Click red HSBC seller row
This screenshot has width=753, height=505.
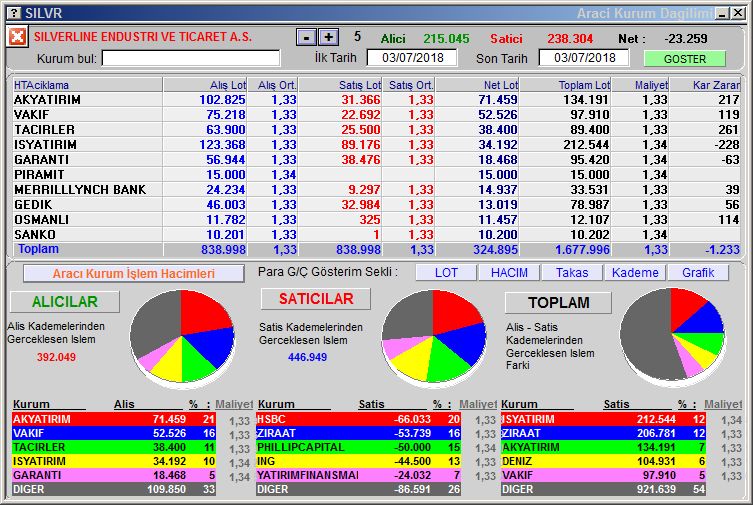[358, 419]
